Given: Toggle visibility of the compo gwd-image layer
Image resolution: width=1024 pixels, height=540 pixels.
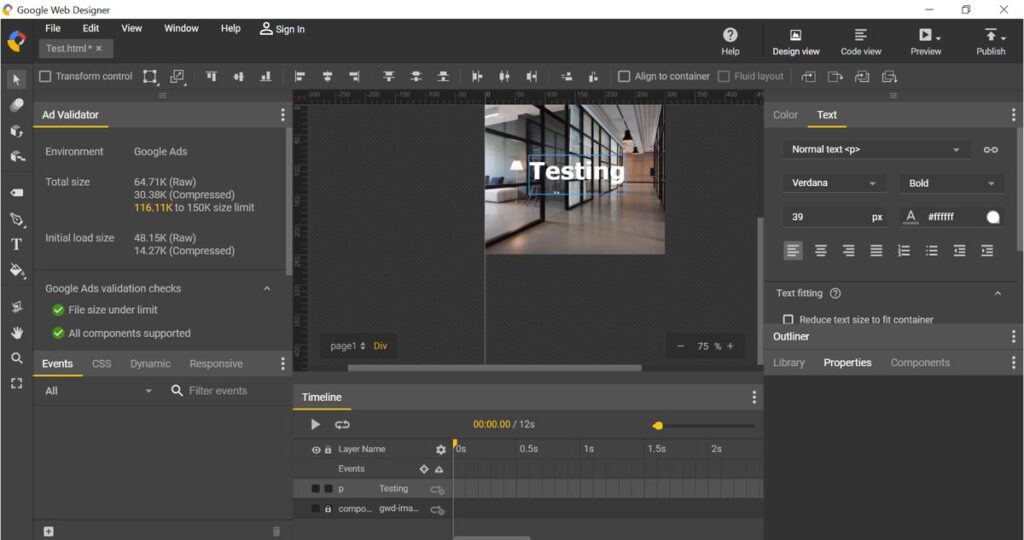Looking at the screenshot, I should [x=315, y=509].
